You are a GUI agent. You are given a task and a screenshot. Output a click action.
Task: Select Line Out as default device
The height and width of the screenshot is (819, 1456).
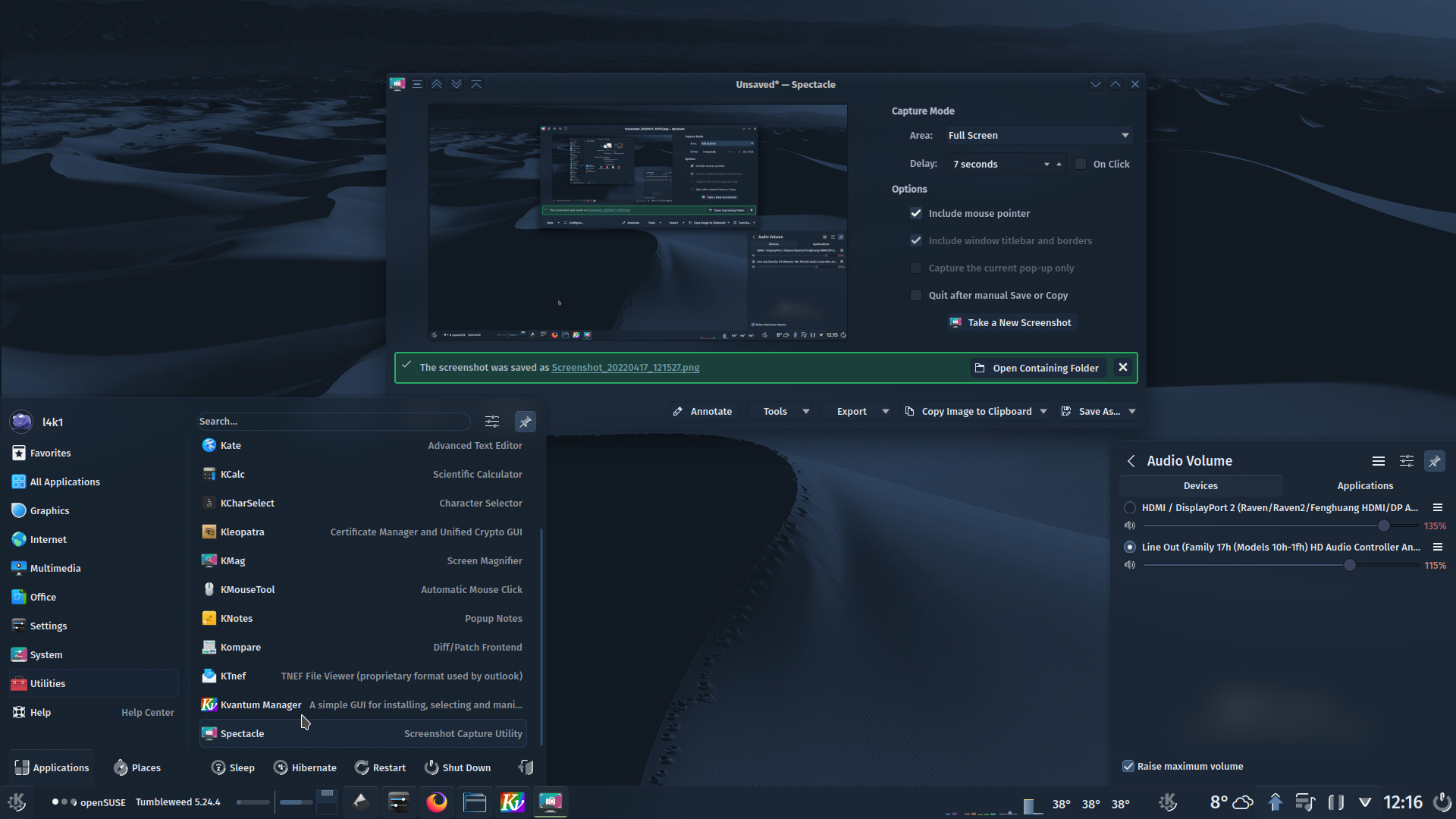(x=1130, y=547)
